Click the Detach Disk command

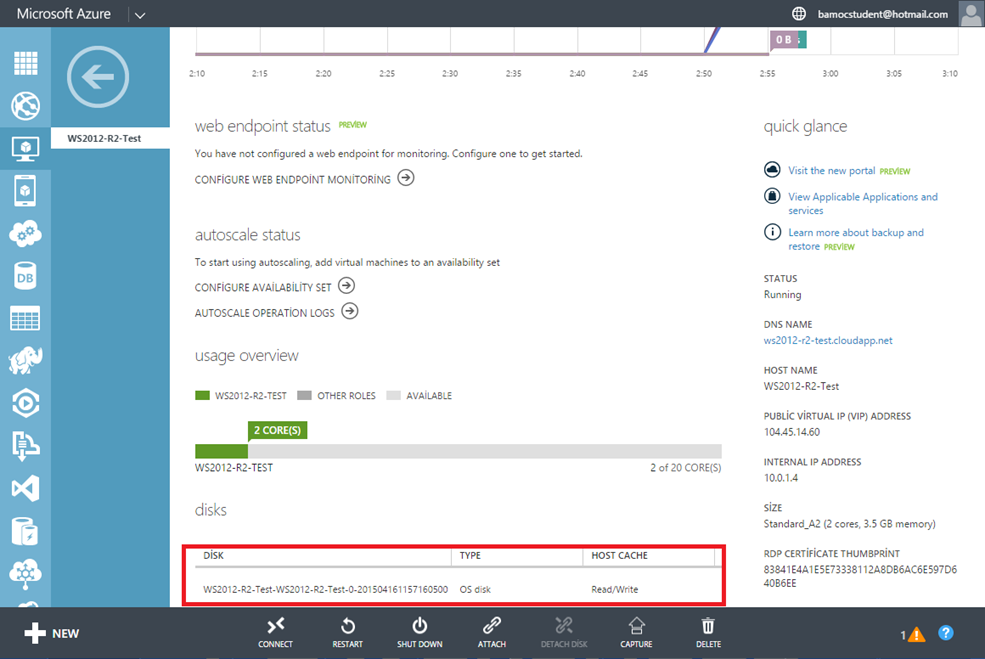pyautogui.click(x=563, y=633)
